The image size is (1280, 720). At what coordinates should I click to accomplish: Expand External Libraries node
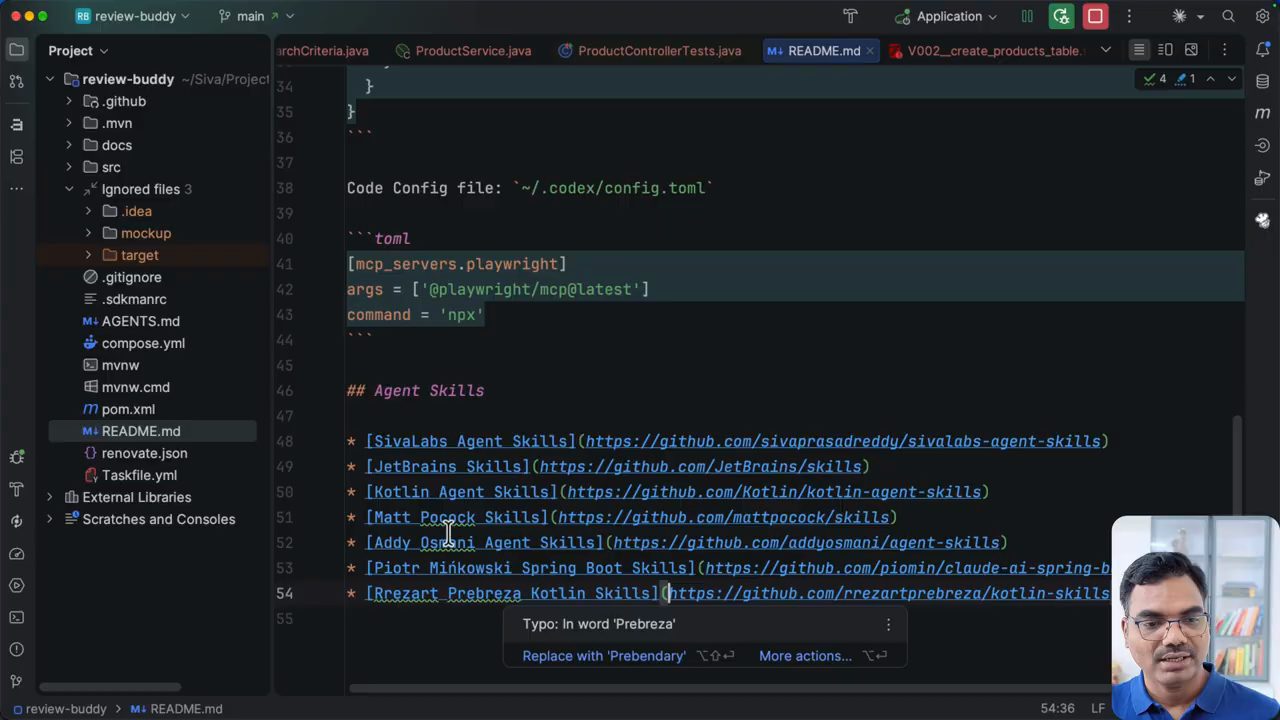(x=49, y=497)
